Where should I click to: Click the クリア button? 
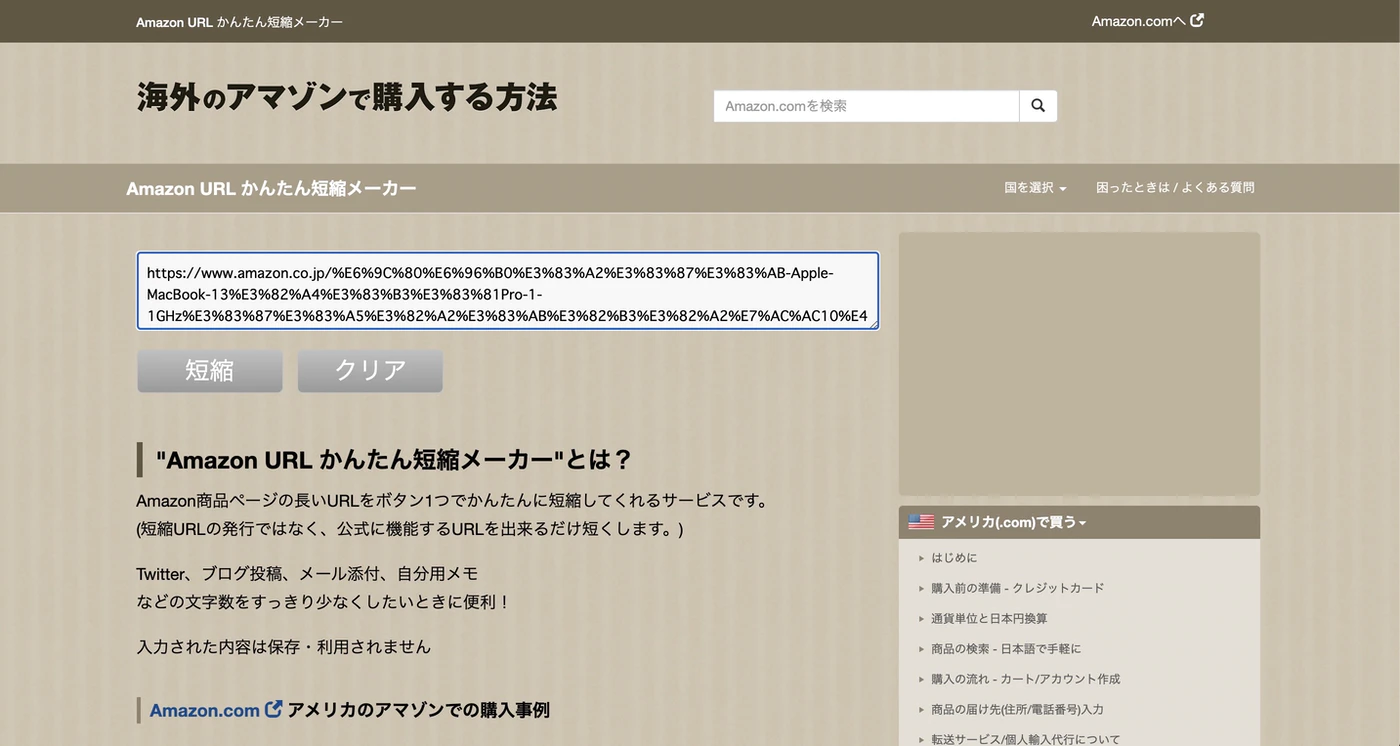[370, 370]
